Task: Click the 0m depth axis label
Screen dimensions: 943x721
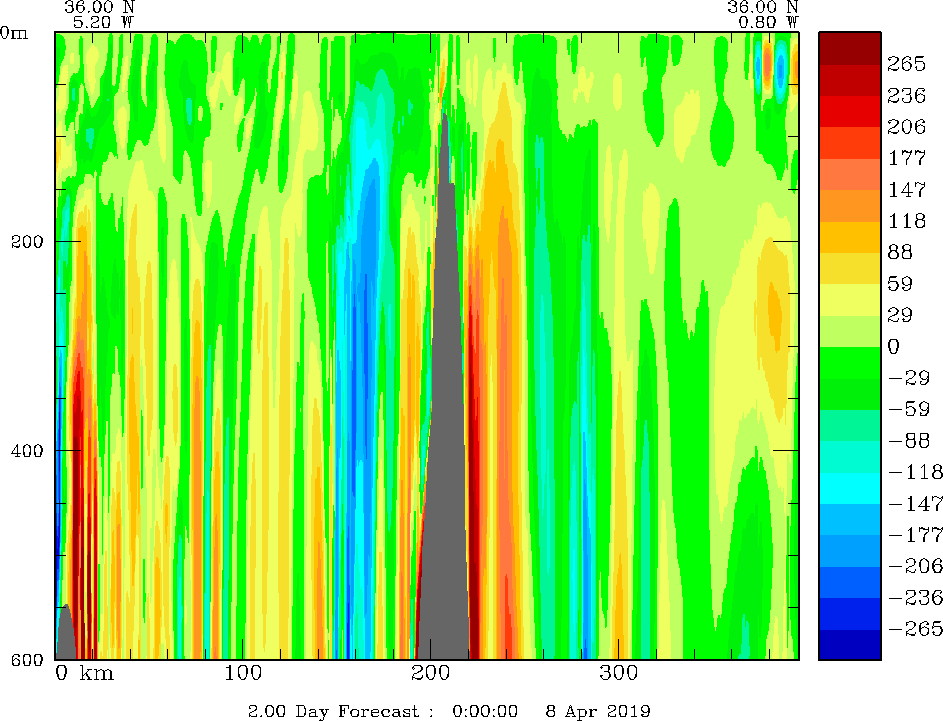Action: 14,32
